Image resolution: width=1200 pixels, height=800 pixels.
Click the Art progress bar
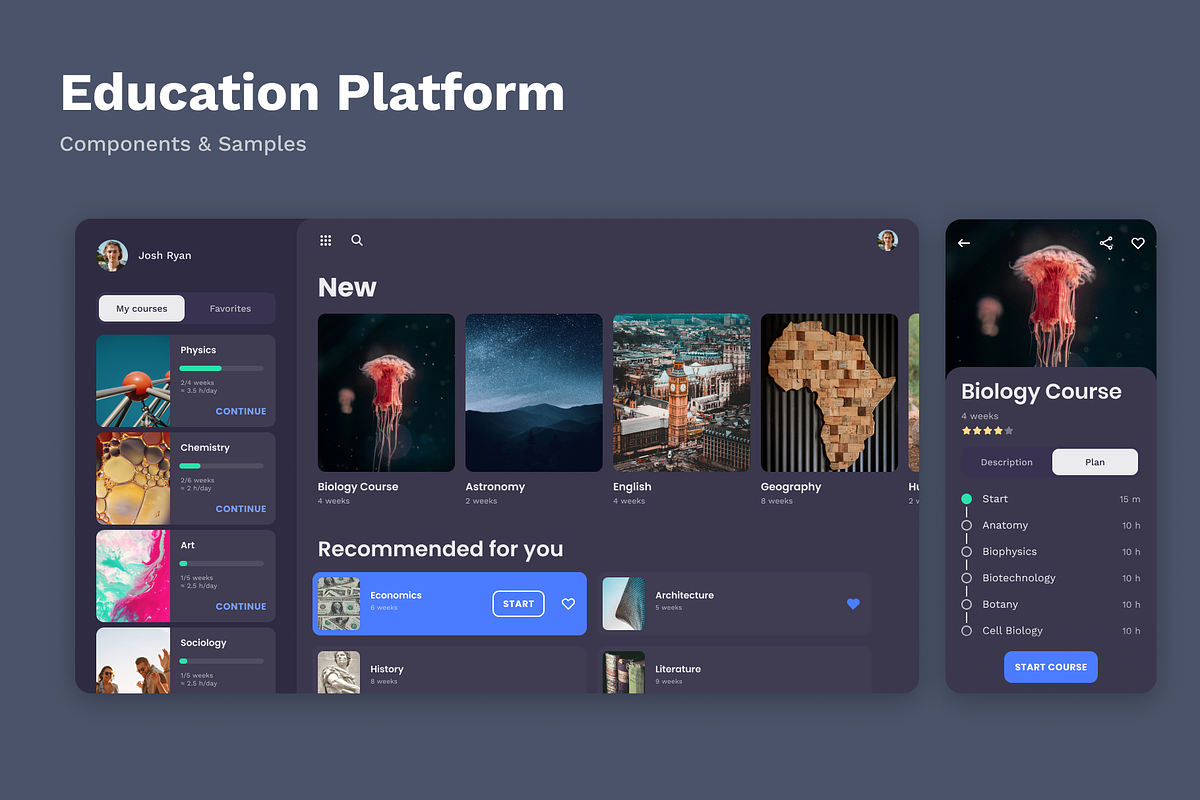coord(222,563)
